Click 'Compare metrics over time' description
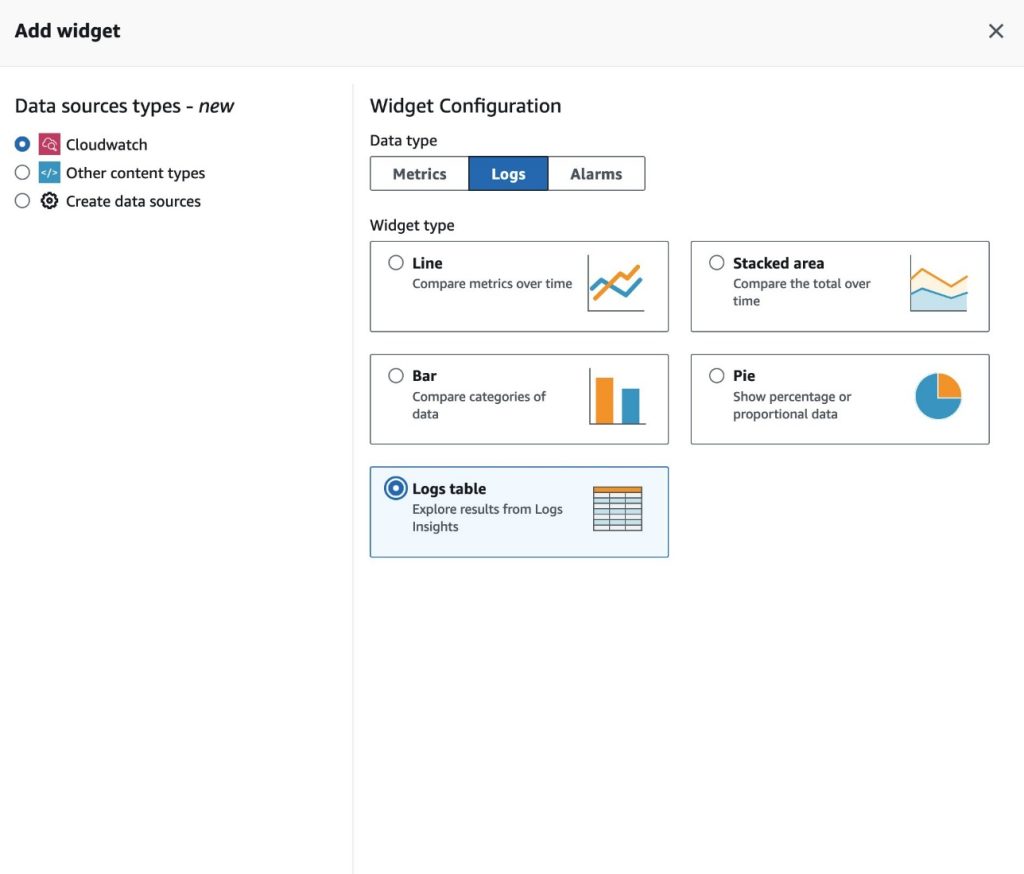Image resolution: width=1024 pixels, height=874 pixels. 492,283
